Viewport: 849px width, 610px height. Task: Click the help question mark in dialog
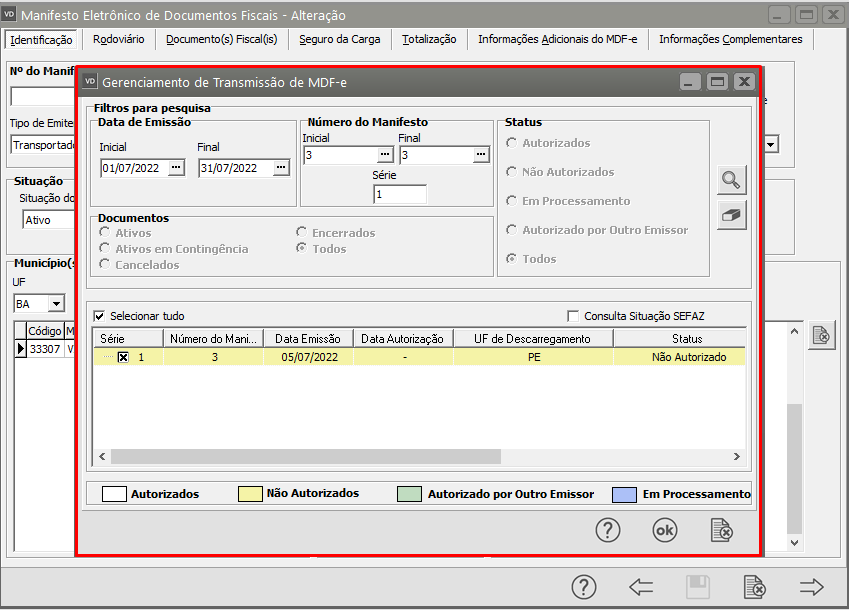608,531
